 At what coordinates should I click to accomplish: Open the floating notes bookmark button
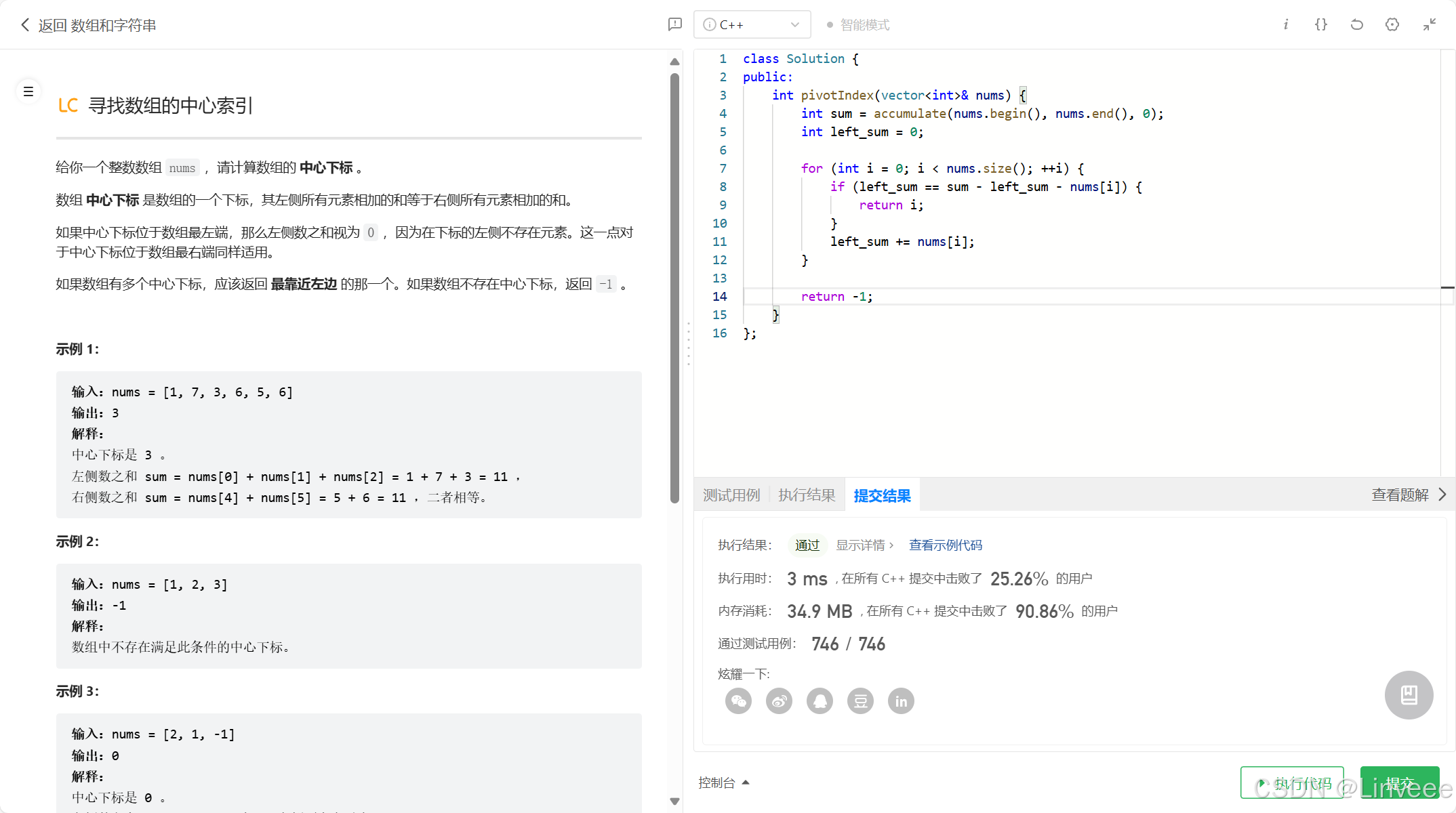1409,695
